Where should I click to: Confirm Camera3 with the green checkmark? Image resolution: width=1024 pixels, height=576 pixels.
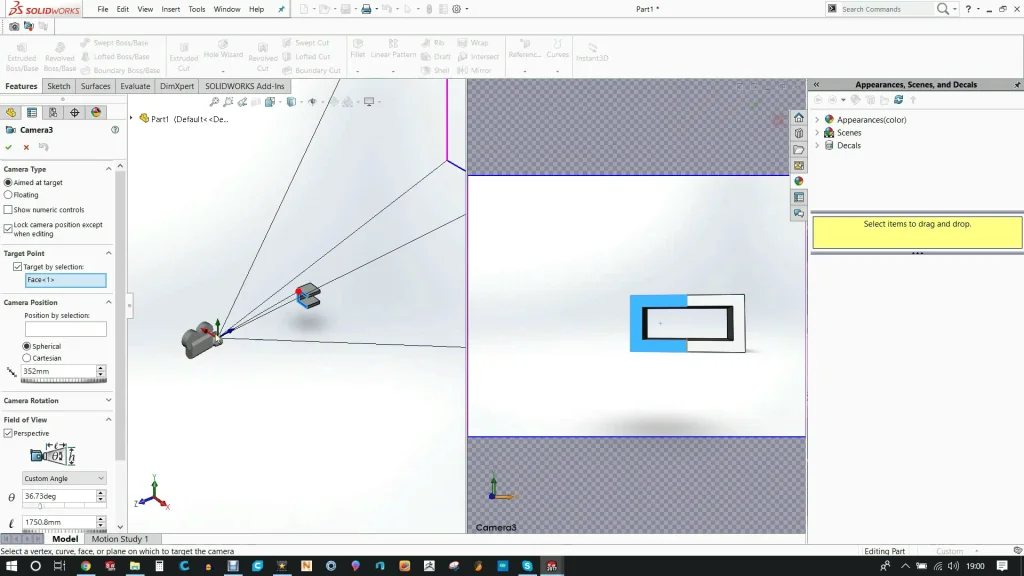(x=9, y=147)
